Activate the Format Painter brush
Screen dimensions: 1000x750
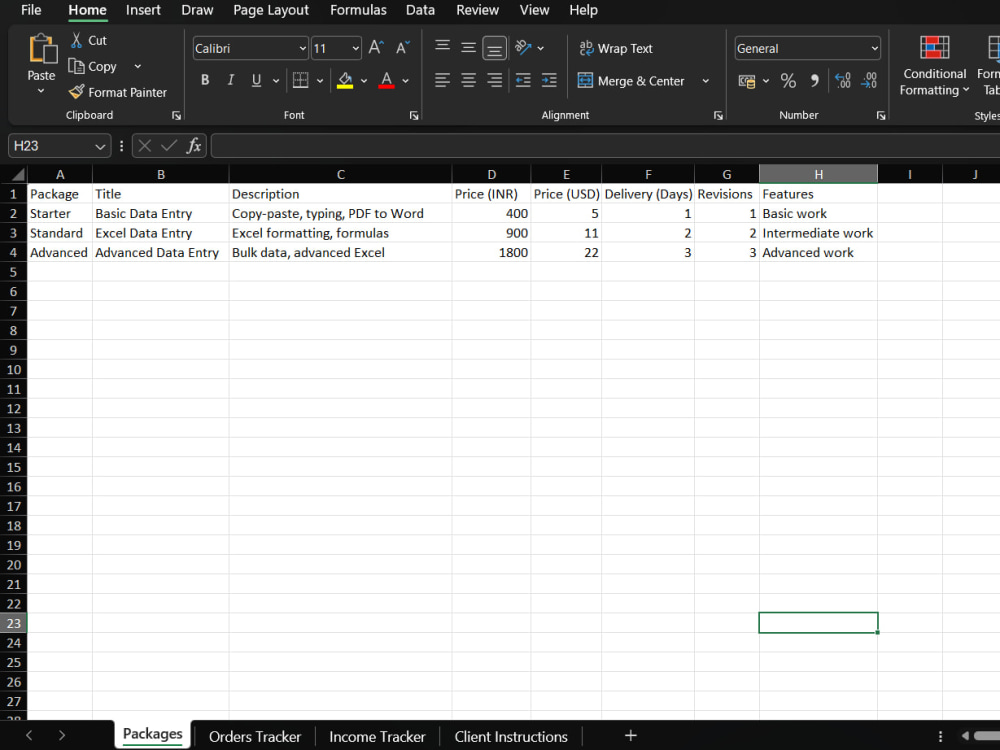click(118, 92)
